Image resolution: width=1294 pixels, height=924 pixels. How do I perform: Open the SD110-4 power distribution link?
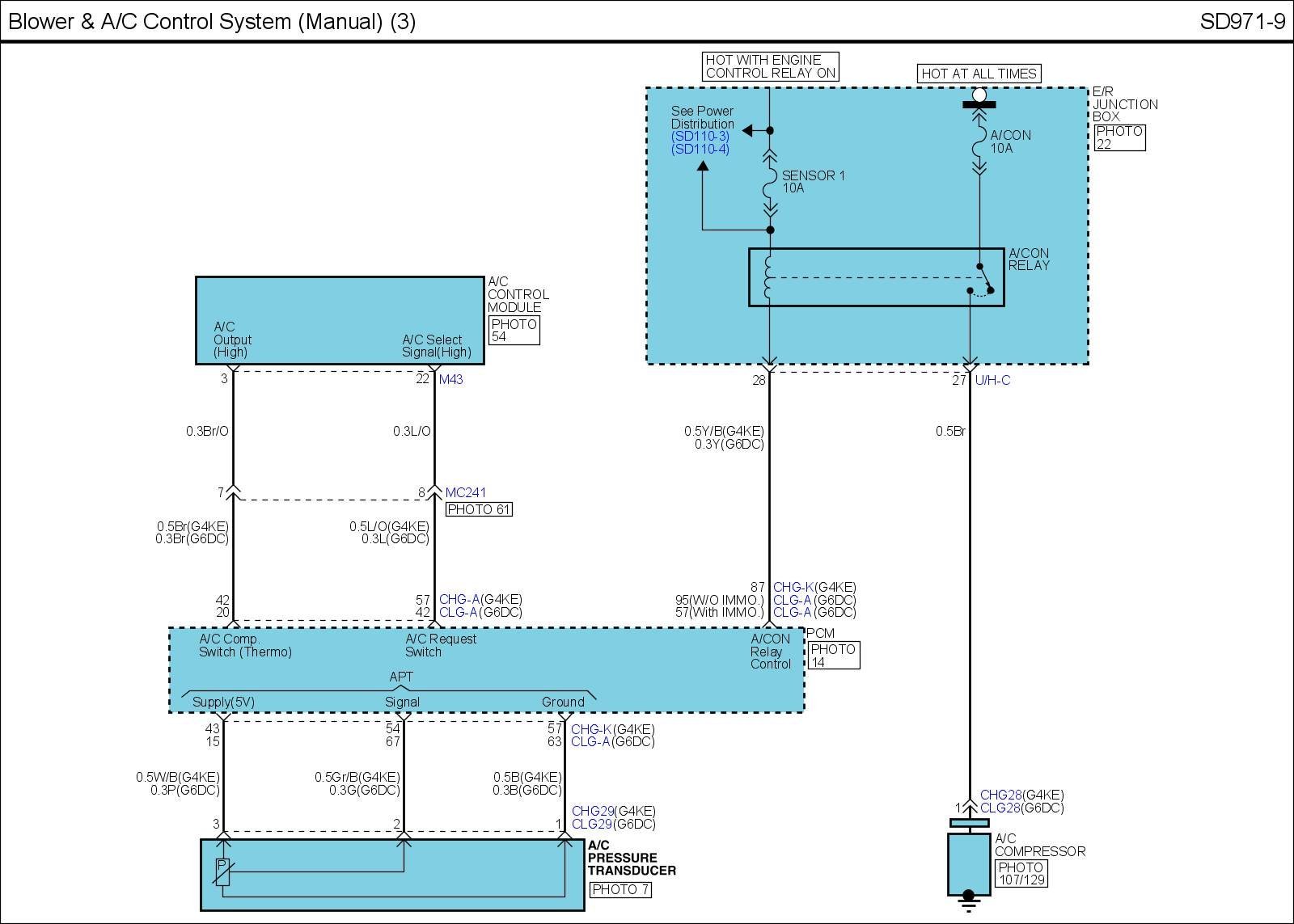(x=700, y=150)
